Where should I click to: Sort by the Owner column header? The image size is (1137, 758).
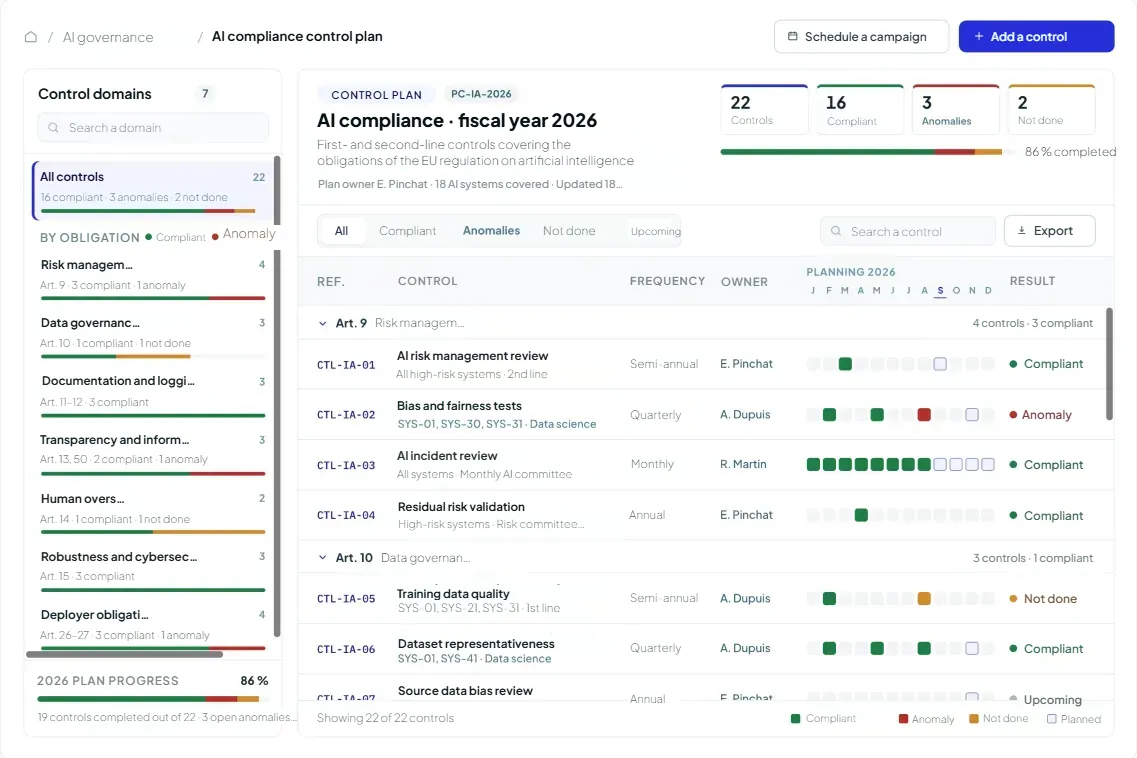coord(744,281)
